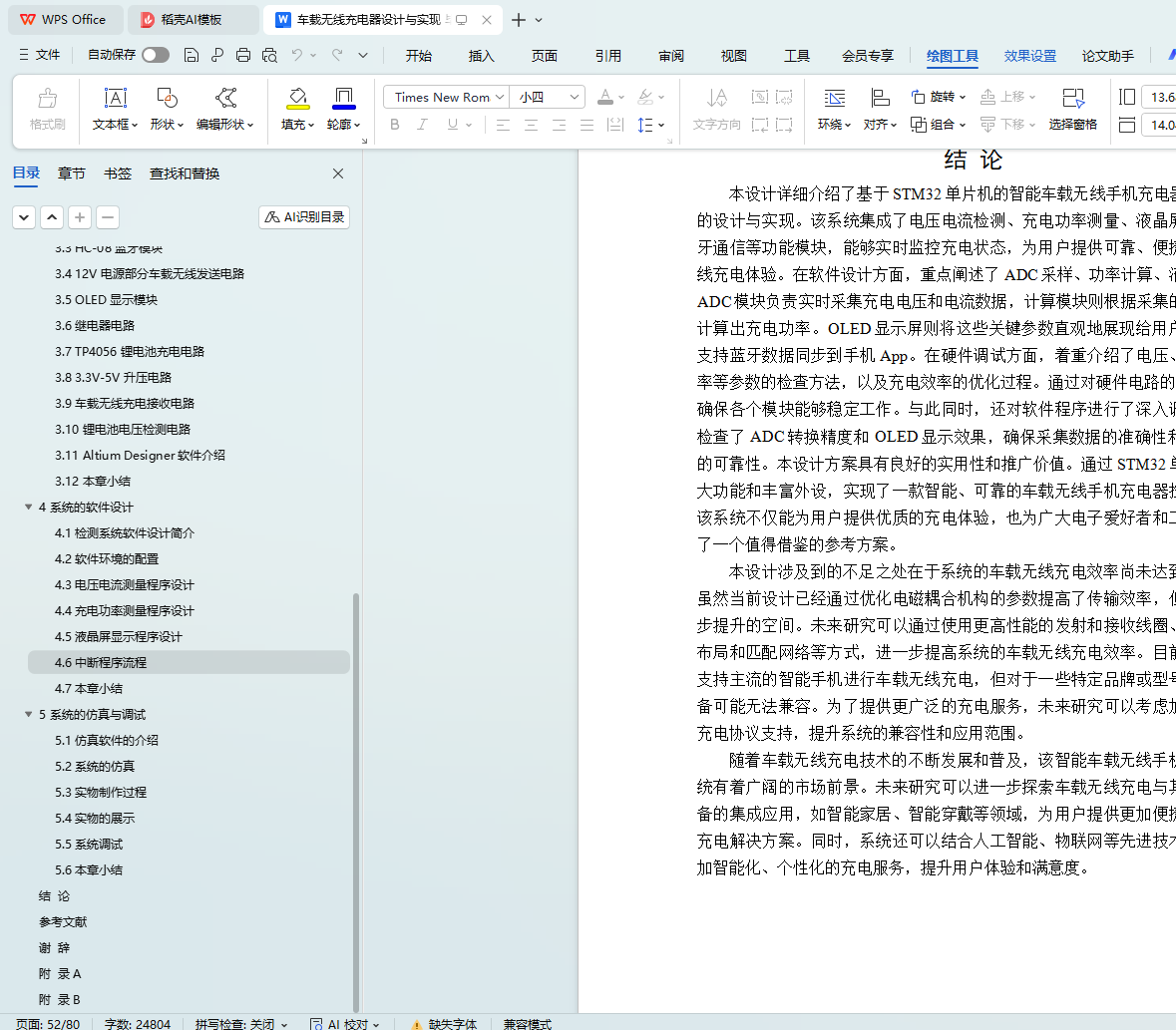1176x1030 pixels.
Task: Collapse the '5 系统的仿真与调试' outline section
Action: [29, 715]
